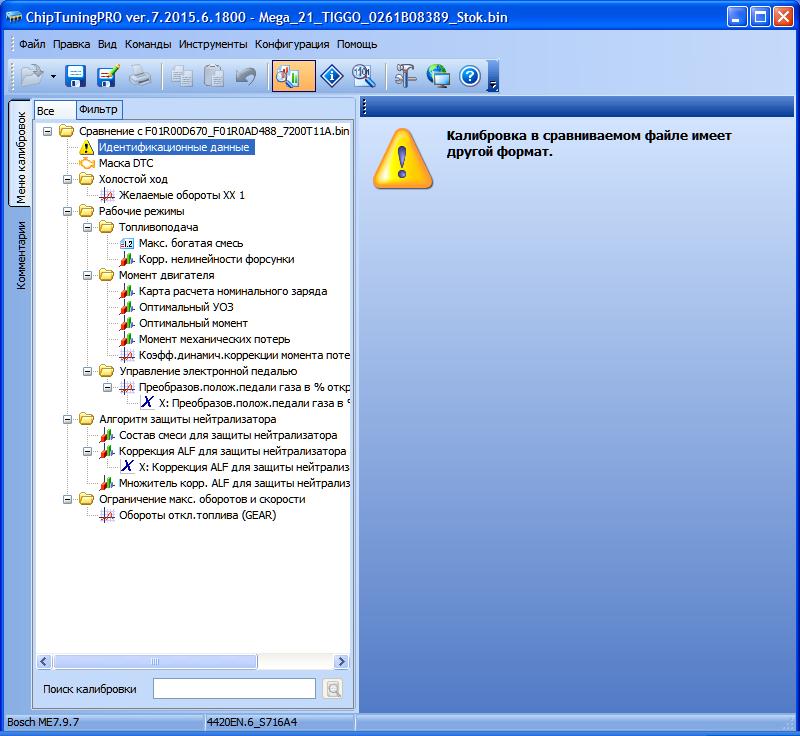800x736 pixels.
Task: Click the tree horizontal scrollbar left arrow
Action: click(44, 662)
